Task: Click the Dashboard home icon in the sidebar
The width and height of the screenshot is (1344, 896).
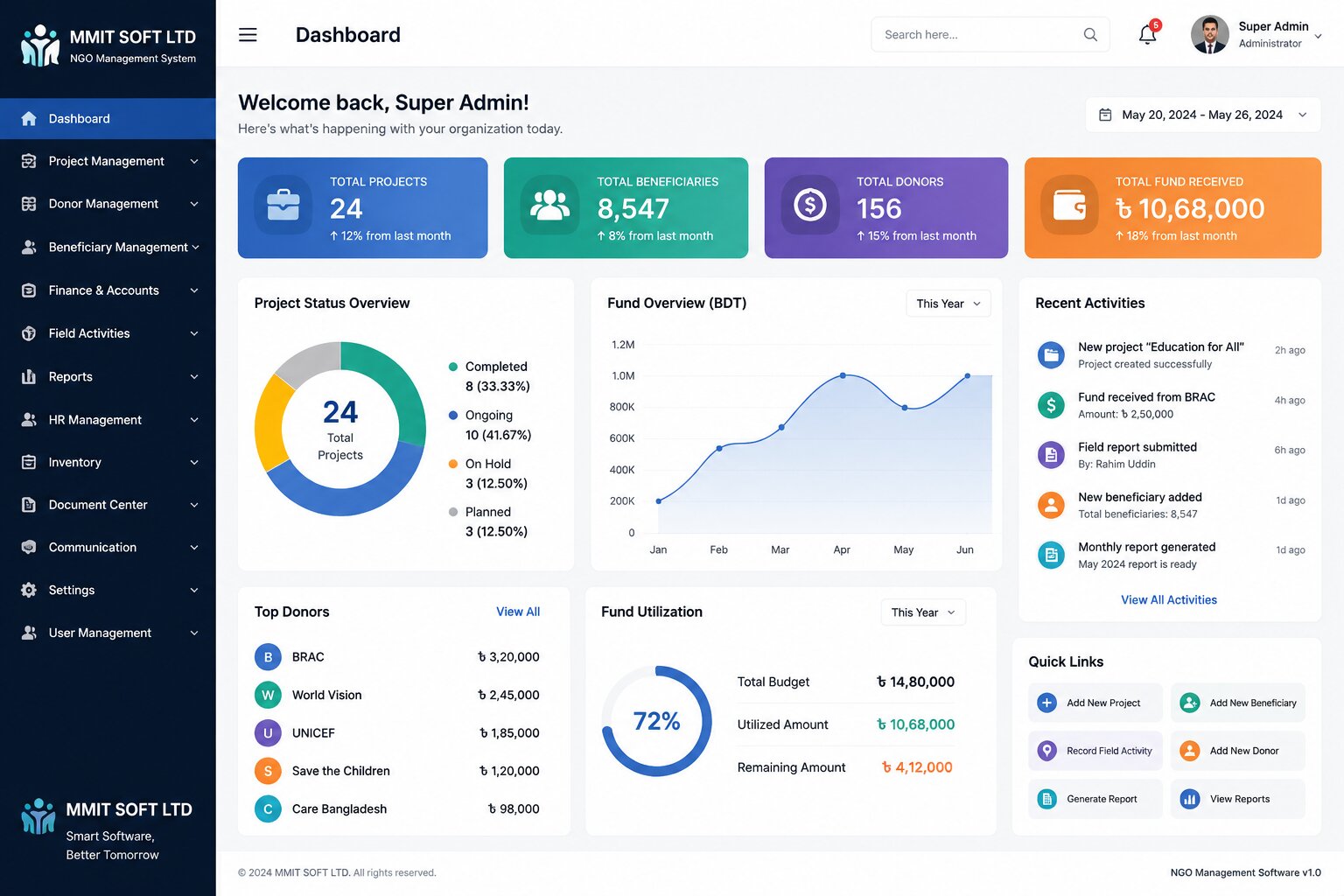Action: click(x=29, y=118)
